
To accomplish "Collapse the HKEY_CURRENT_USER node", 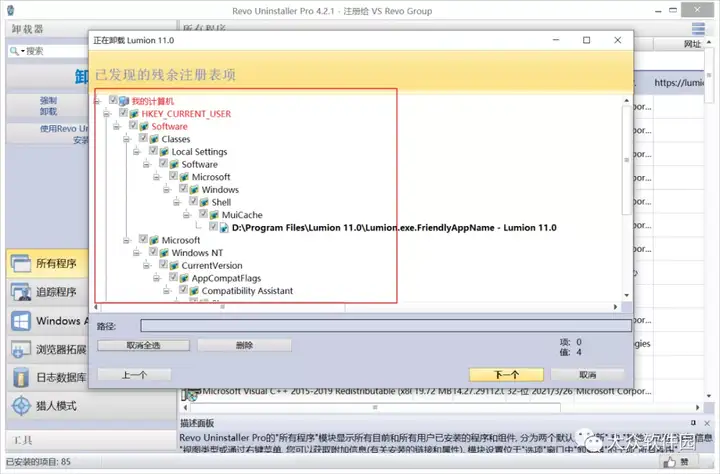I will pos(107,113).
